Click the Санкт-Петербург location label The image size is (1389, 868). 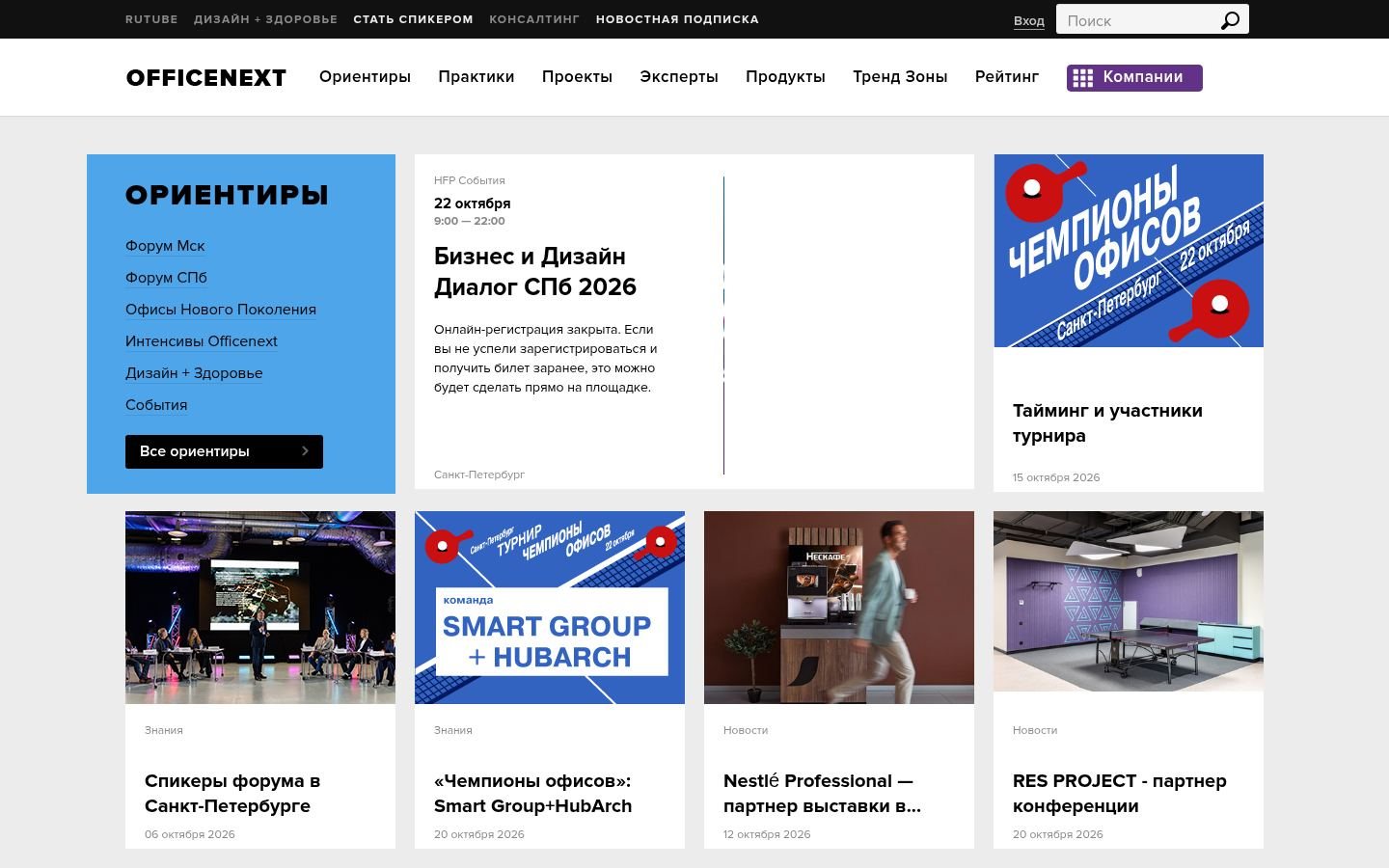click(479, 475)
